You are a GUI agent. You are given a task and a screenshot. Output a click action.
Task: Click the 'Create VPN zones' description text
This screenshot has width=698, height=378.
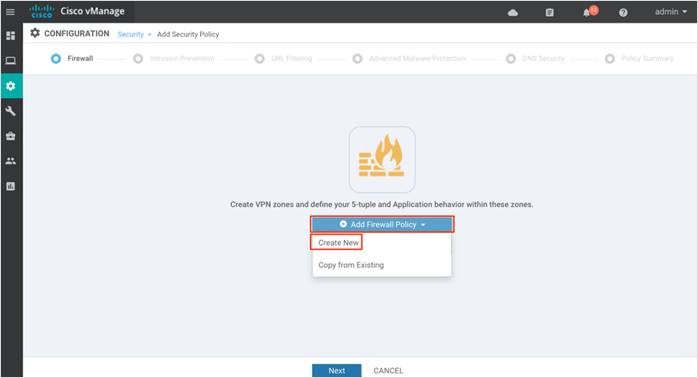[381, 204]
